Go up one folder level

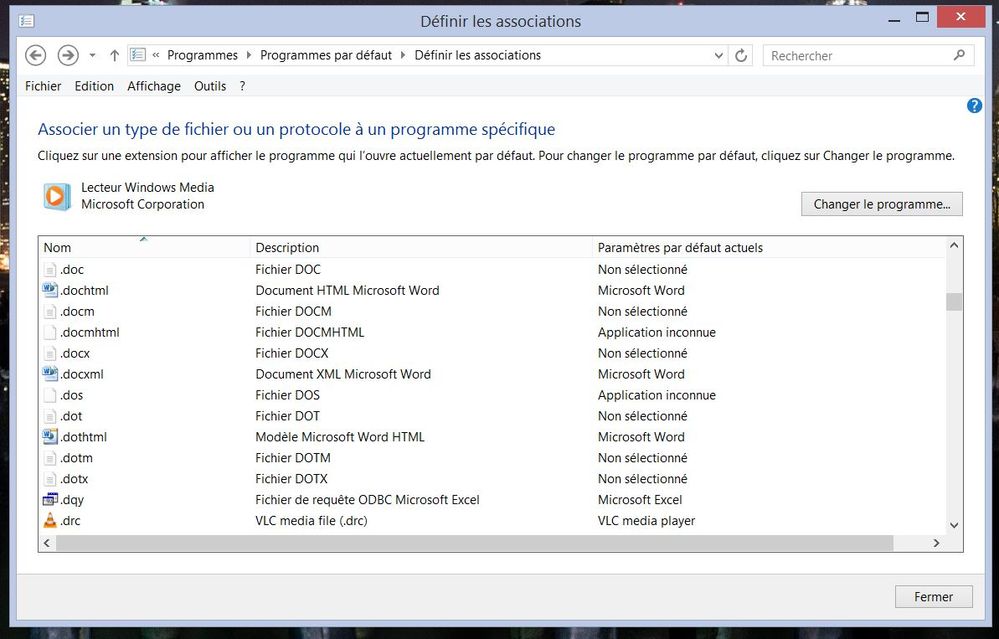[x=114, y=56]
